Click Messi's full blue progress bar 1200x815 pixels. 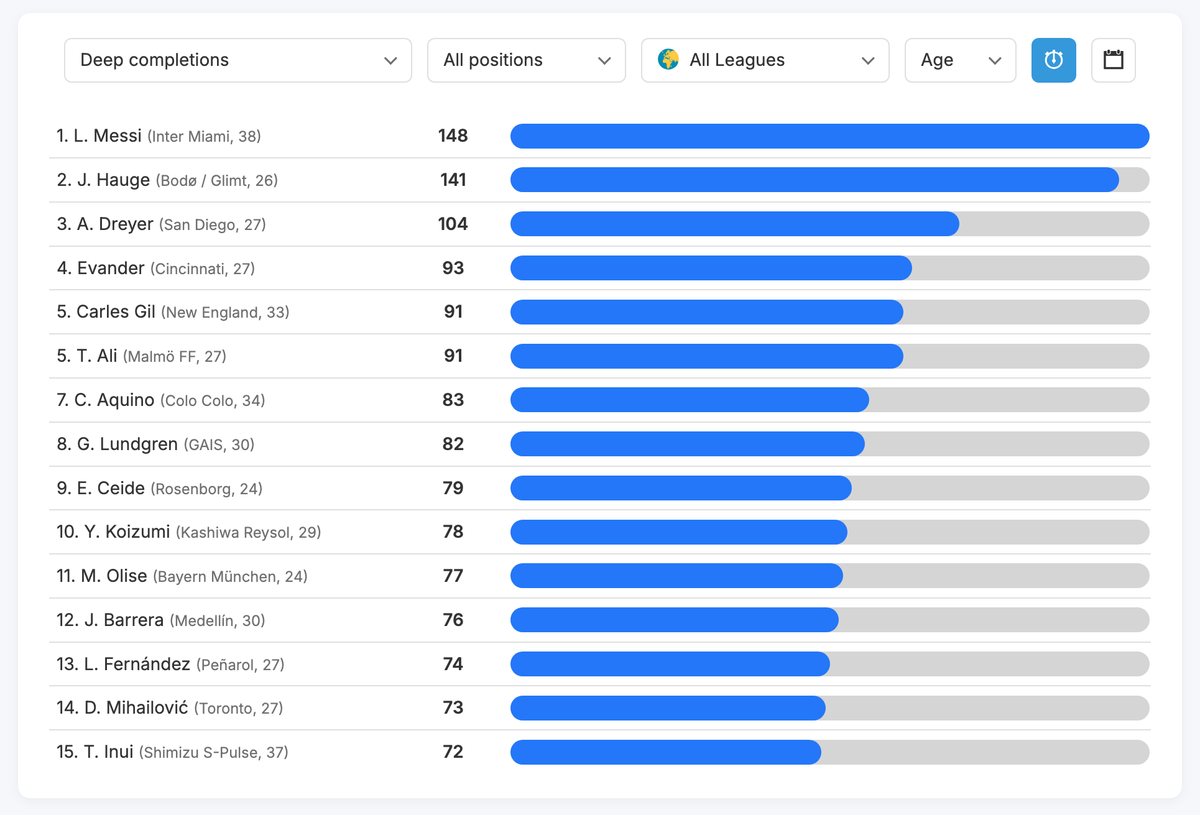pos(829,135)
